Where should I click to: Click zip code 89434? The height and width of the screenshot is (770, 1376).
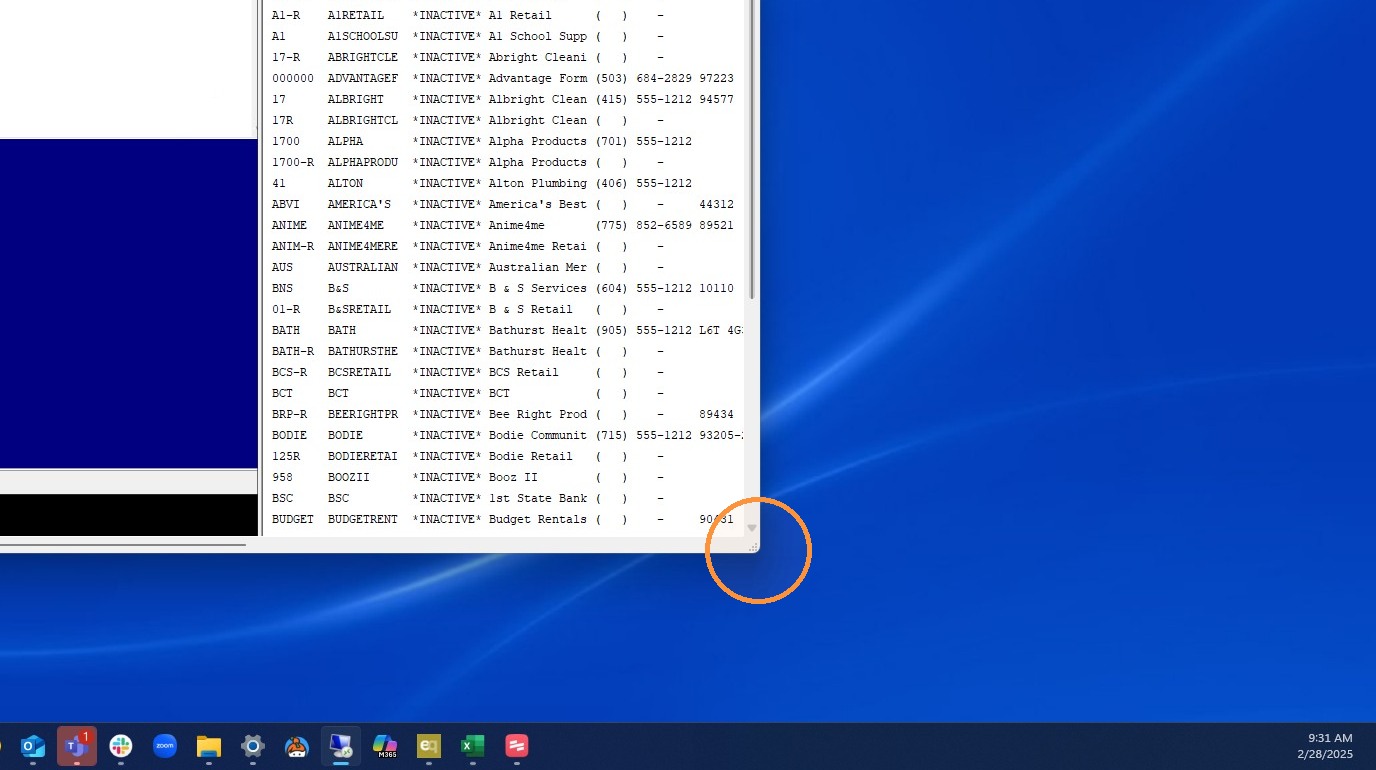(x=716, y=414)
